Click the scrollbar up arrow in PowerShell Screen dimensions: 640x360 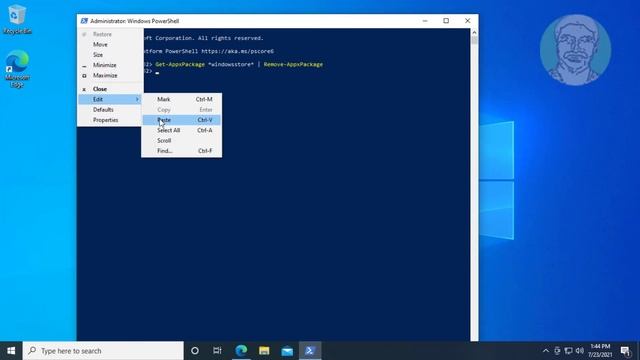point(474,32)
